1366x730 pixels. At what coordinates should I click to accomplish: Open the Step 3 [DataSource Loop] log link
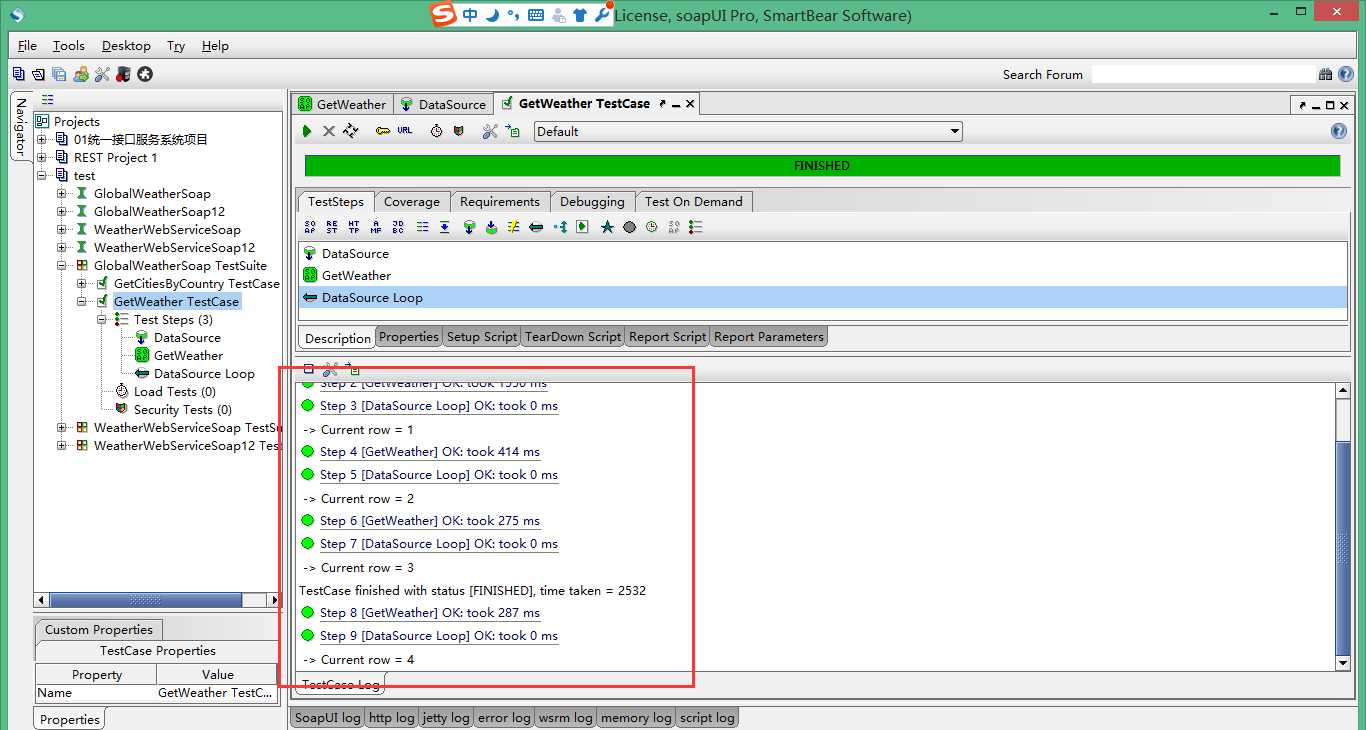[x=439, y=406]
